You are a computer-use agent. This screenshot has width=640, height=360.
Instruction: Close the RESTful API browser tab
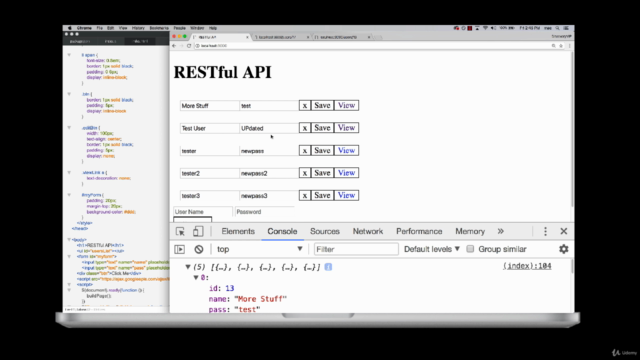point(247,37)
